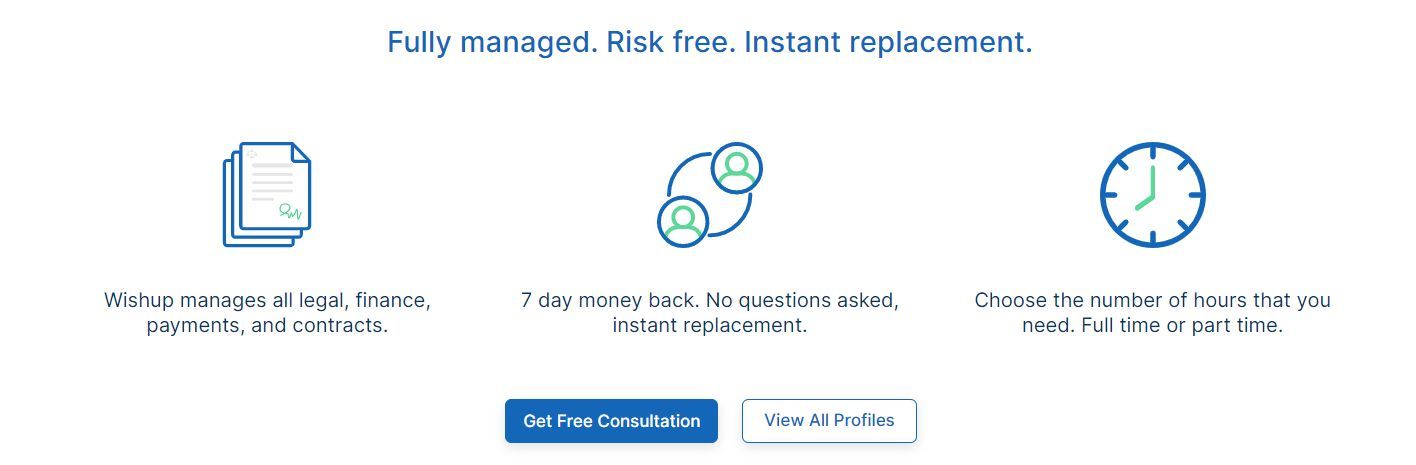Click the "payments, and contracts." text line
This screenshot has width=1416, height=465.
coord(267,326)
